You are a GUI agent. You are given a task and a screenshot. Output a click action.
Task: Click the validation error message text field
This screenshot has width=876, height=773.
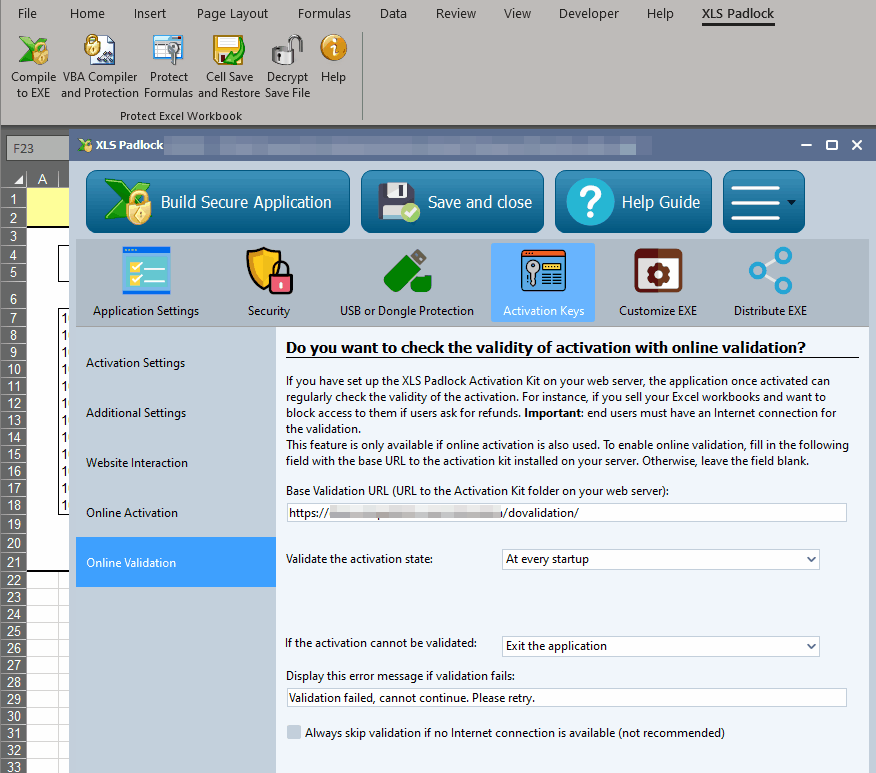coord(566,698)
